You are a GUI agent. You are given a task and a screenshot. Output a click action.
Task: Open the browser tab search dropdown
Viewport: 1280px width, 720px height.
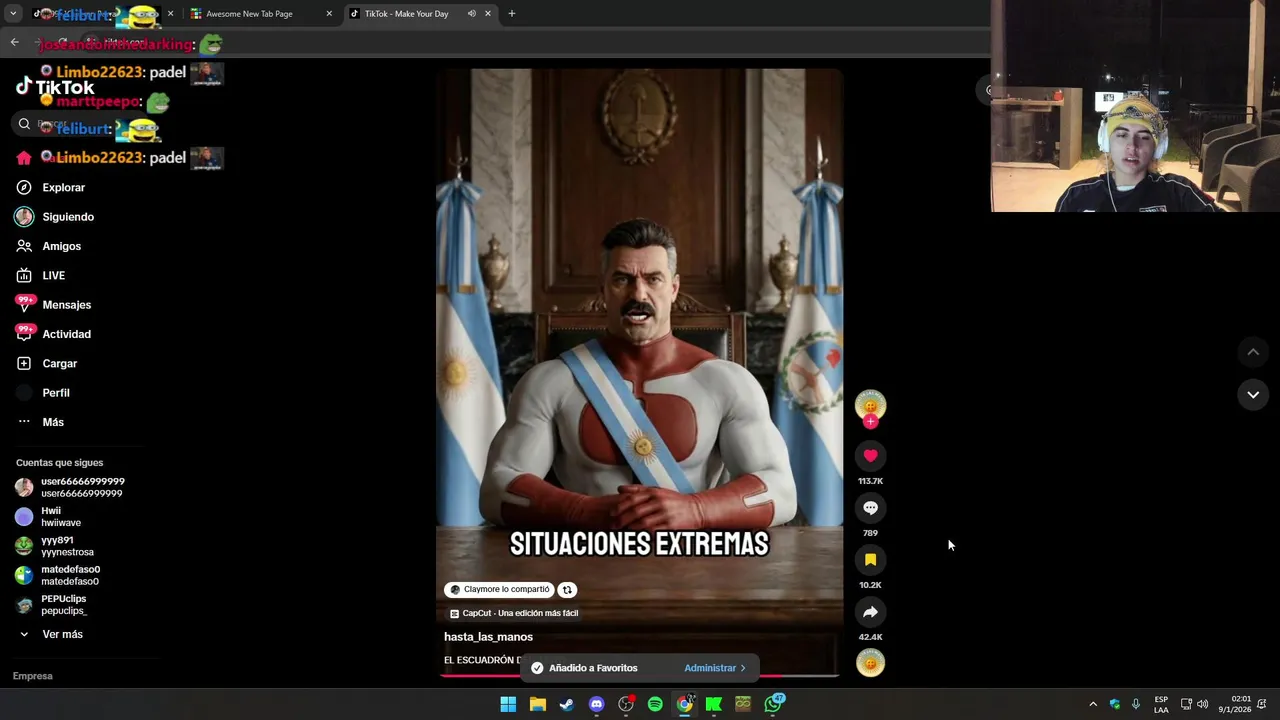point(13,14)
